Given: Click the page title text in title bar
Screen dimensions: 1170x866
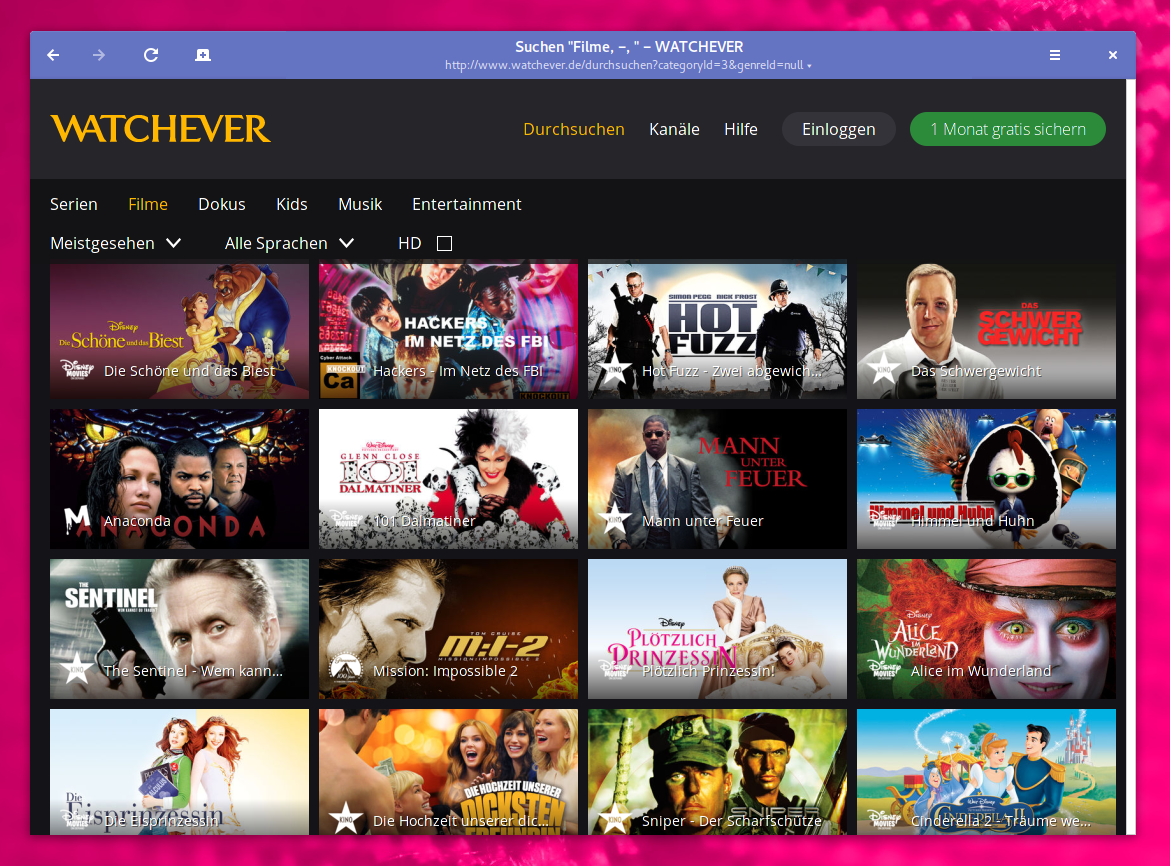Looking at the screenshot, I should click(x=629, y=47).
